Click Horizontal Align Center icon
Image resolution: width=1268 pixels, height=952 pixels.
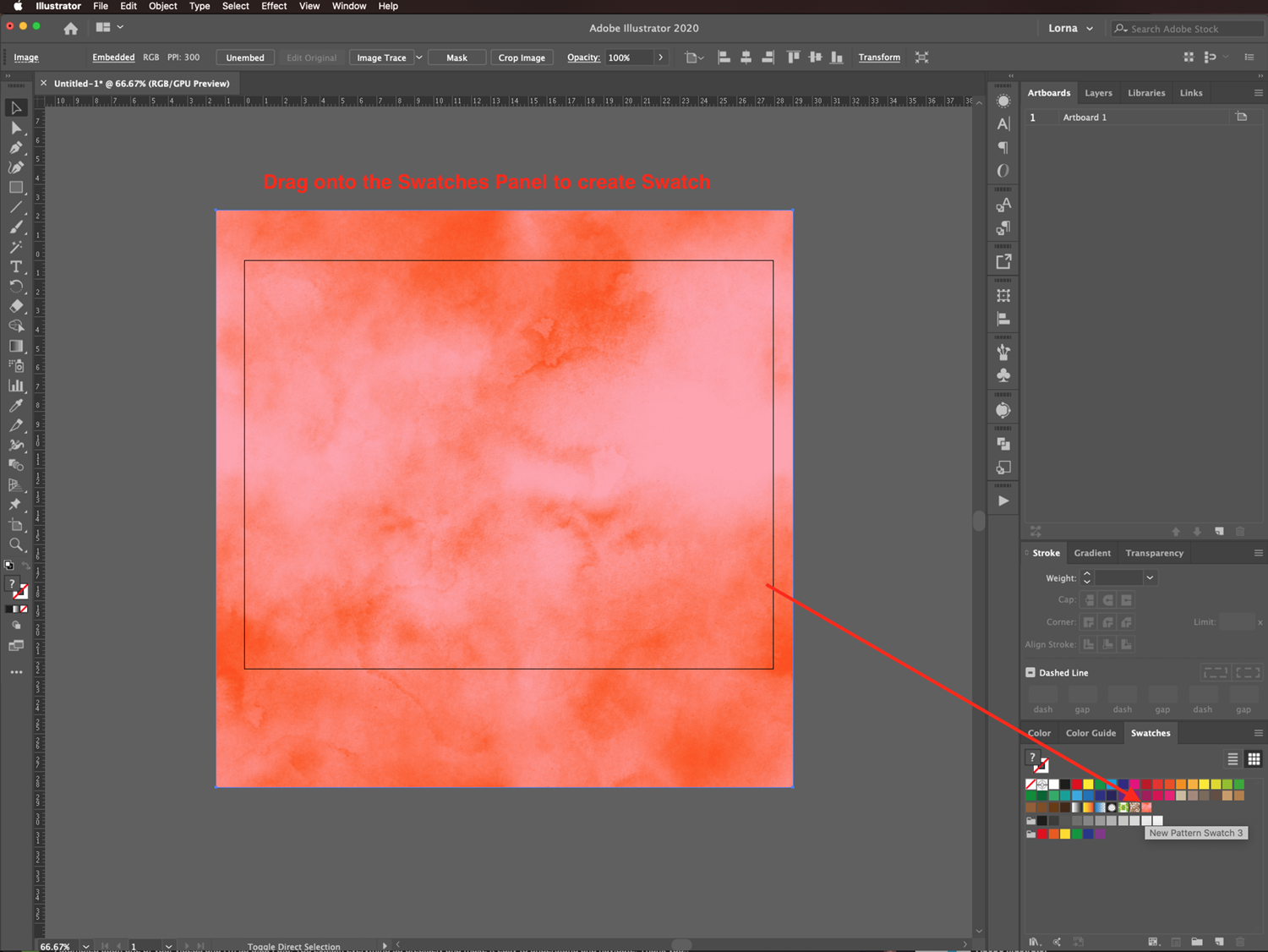pyautogui.click(x=746, y=57)
